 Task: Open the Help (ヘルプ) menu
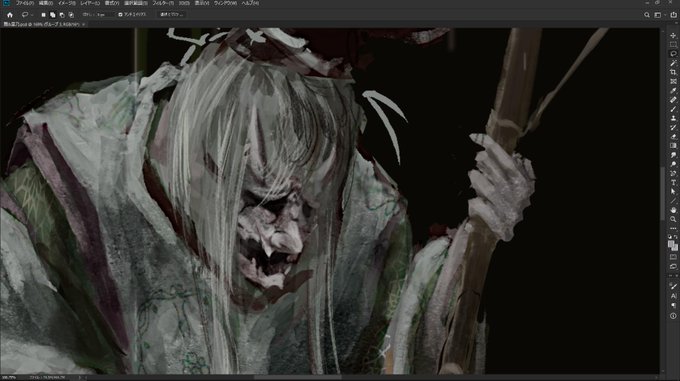pyautogui.click(x=250, y=3)
